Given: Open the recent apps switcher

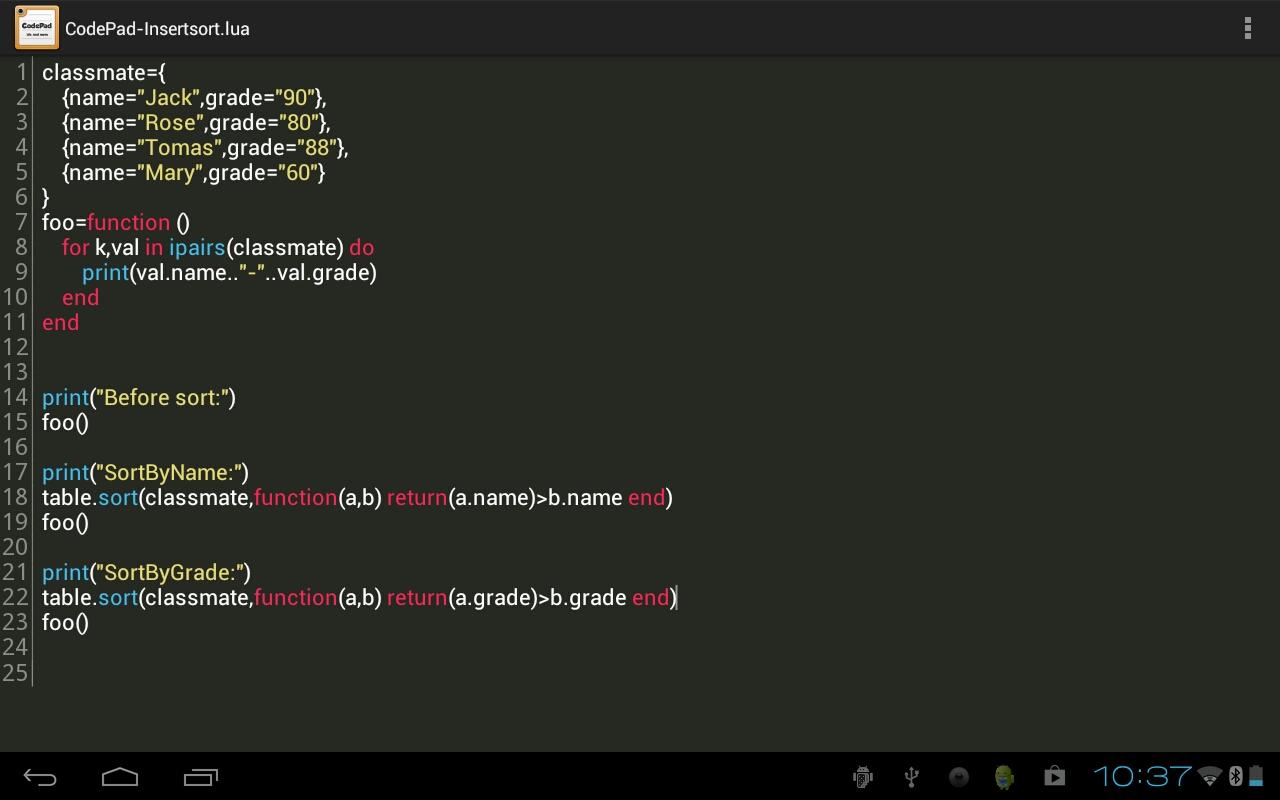Looking at the screenshot, I should click(x=201, y=777).
